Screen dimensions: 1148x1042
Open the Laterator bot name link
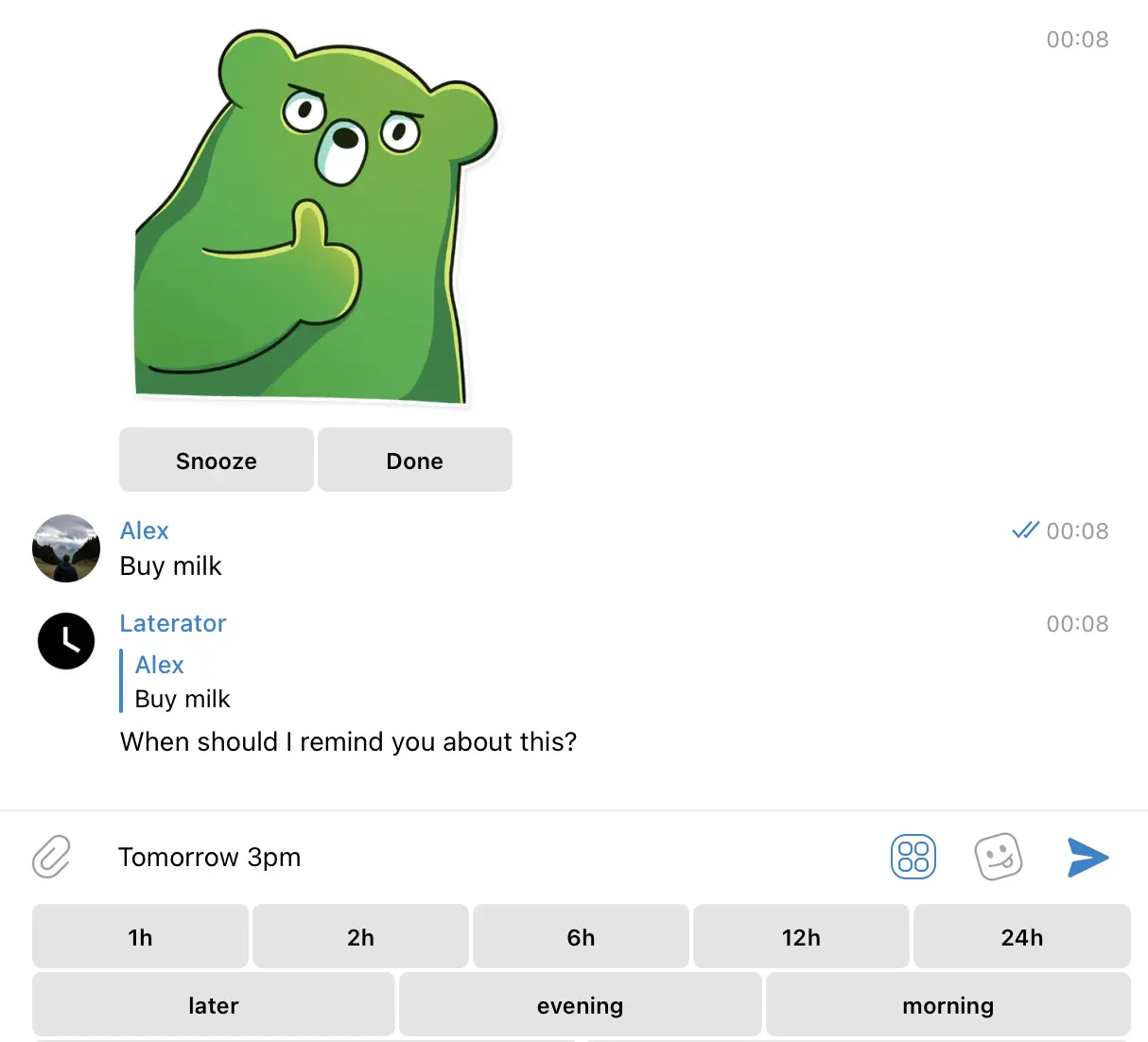coord(173,623)
